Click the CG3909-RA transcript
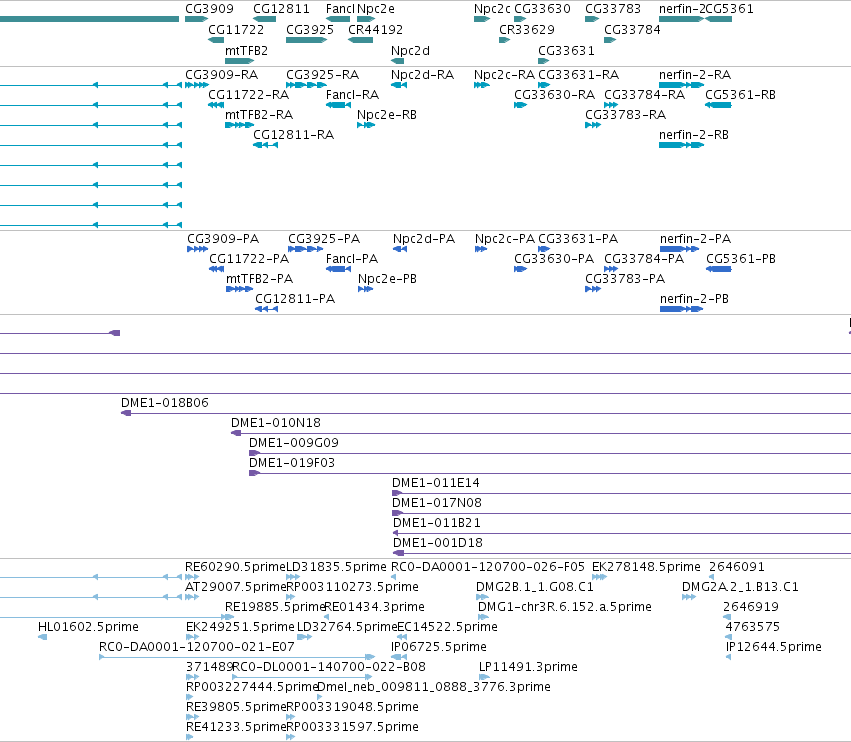This screenshot has height=742, width=851. coord(196,85)
